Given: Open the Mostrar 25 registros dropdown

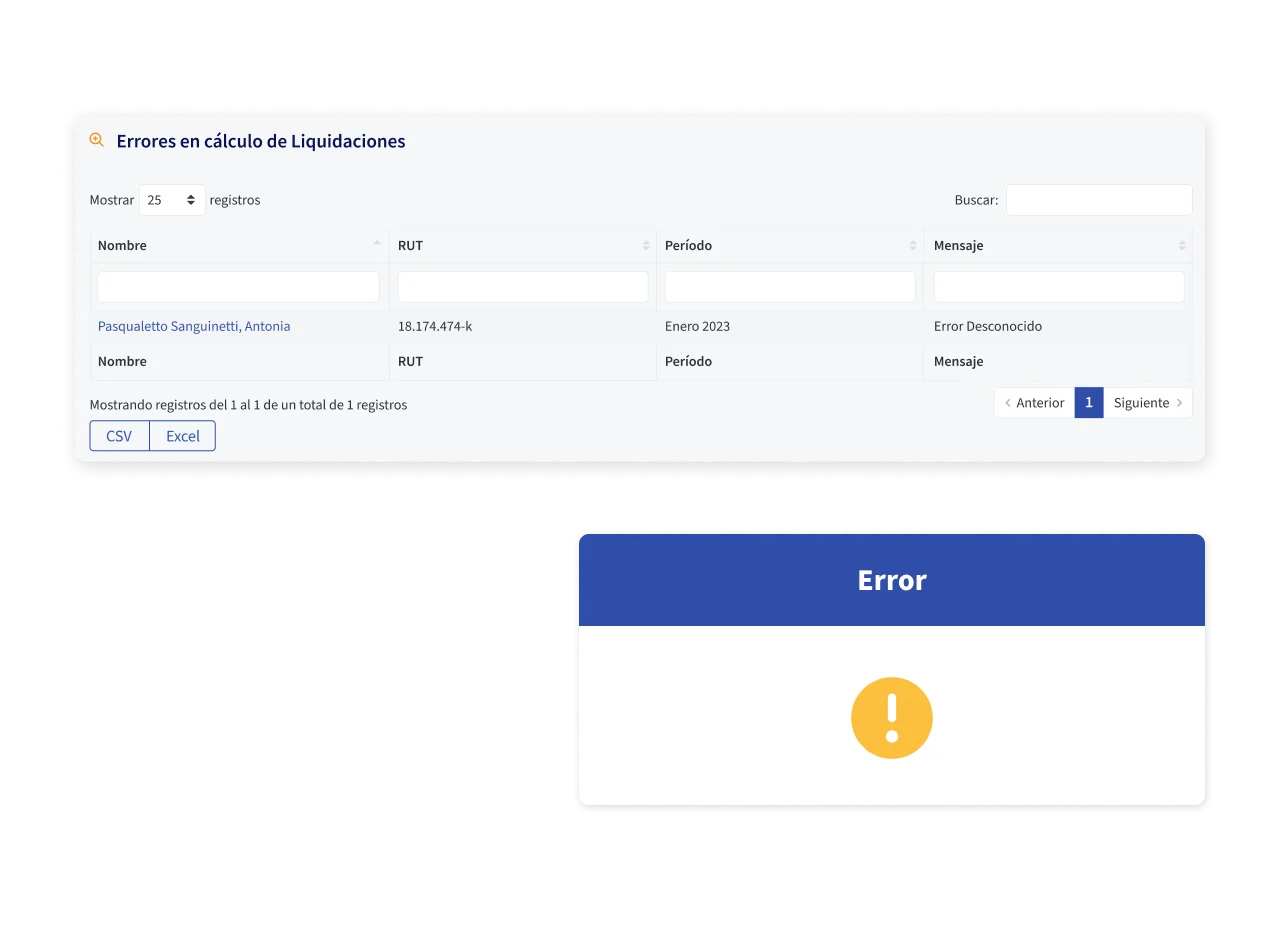Looking at the screenshot, I should (172, 200).
